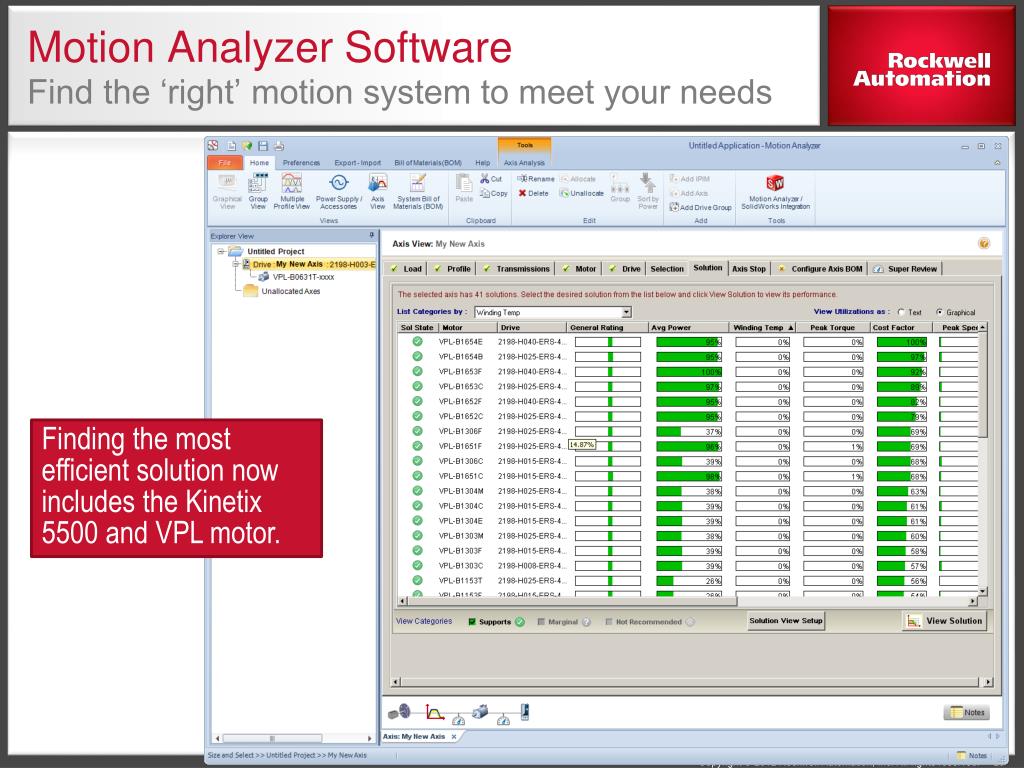Click the Motor column header
1024x768 pixels.
[468, 327]
